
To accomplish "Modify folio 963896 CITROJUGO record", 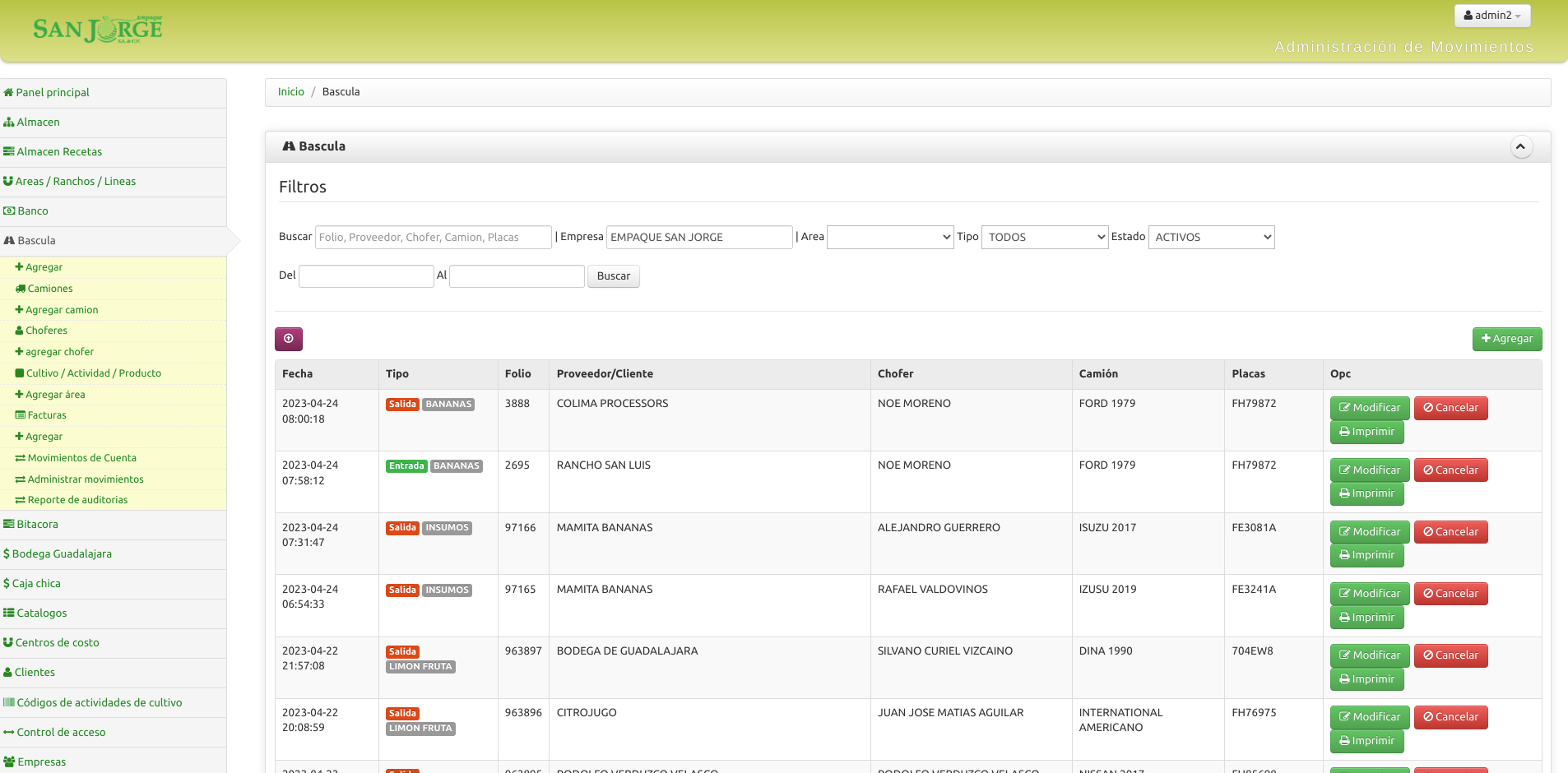I will point(1370,717).
